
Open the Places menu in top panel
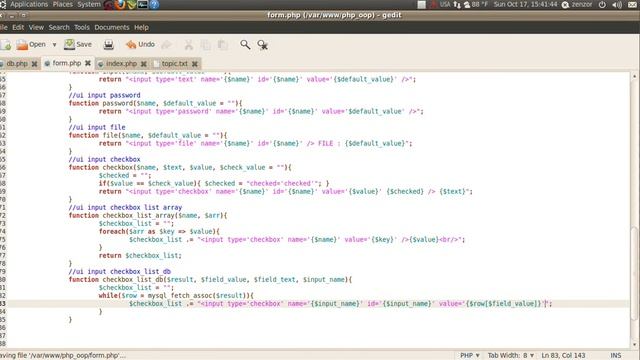(62, 4)
